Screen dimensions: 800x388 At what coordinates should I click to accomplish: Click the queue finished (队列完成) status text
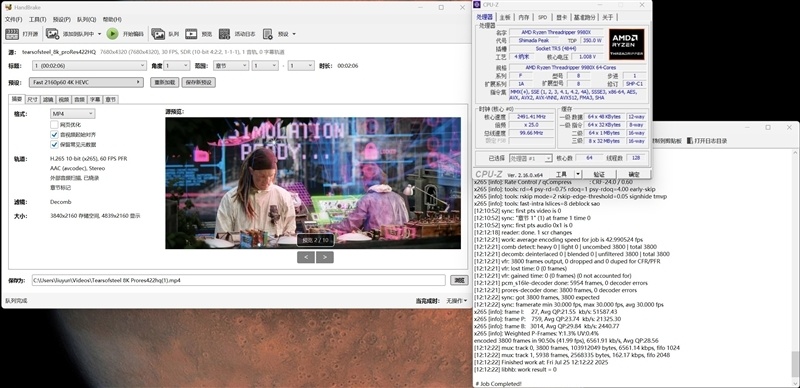[x=16, y=301]
